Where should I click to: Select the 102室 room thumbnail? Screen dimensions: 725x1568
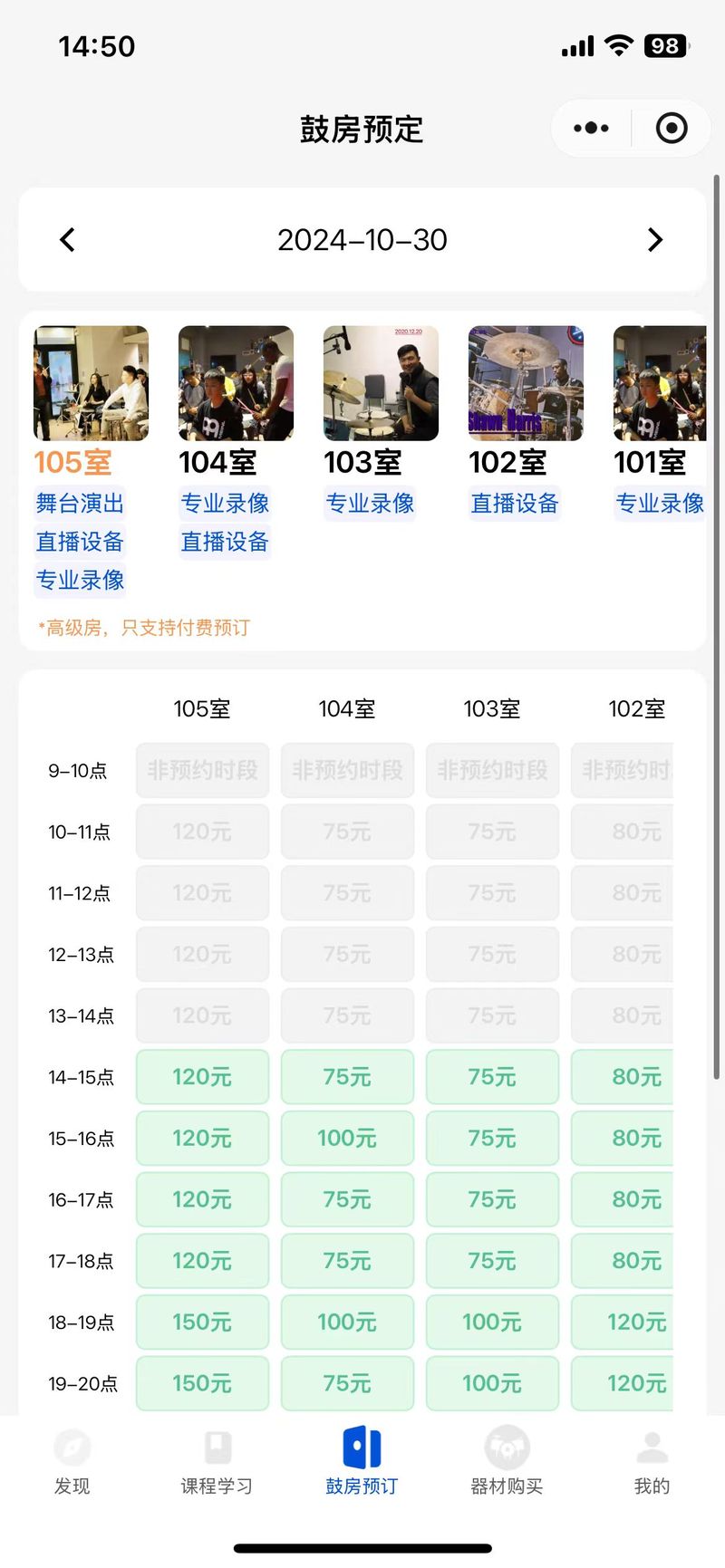526,383
